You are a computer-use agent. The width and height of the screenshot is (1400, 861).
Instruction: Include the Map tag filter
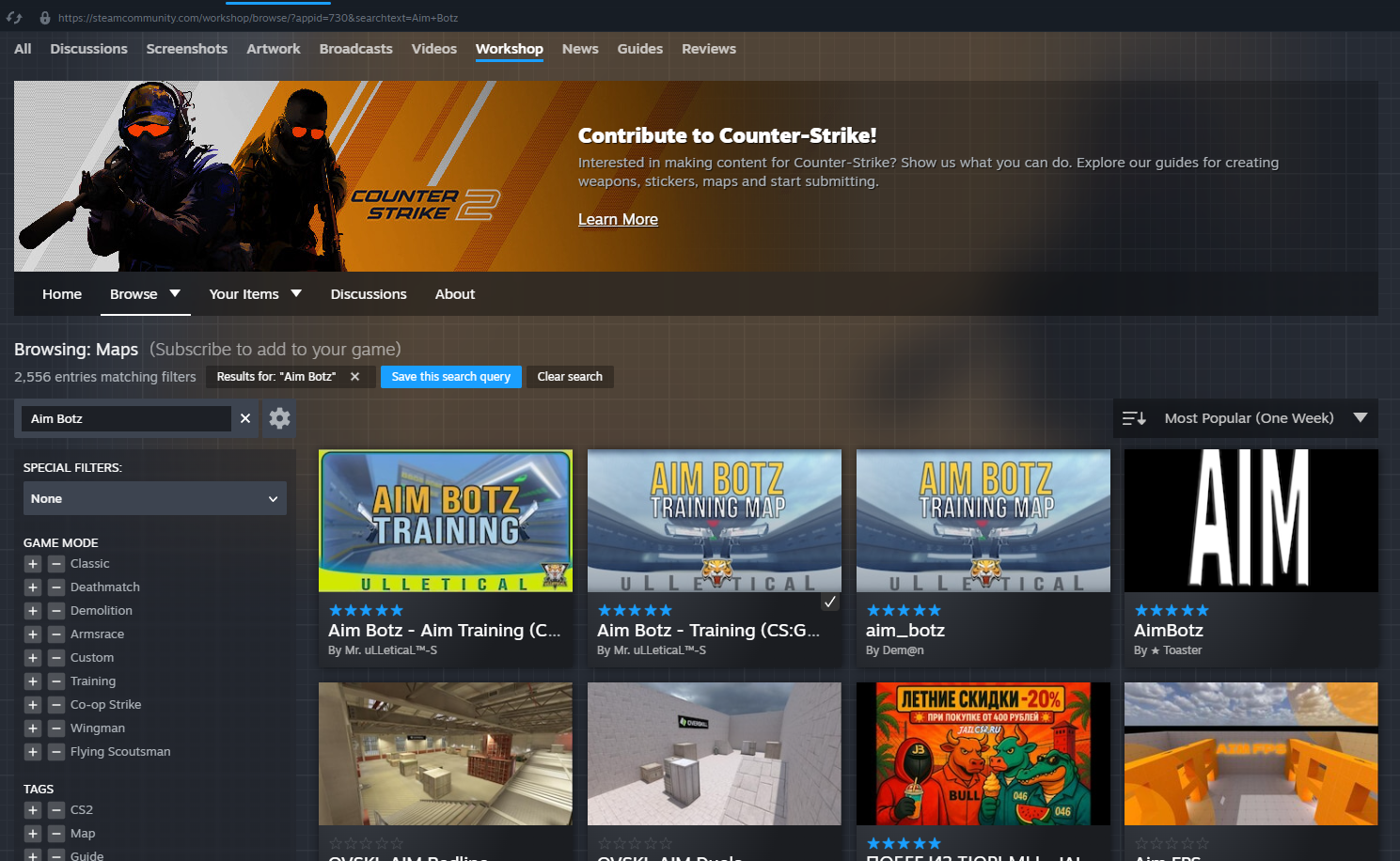33,834
